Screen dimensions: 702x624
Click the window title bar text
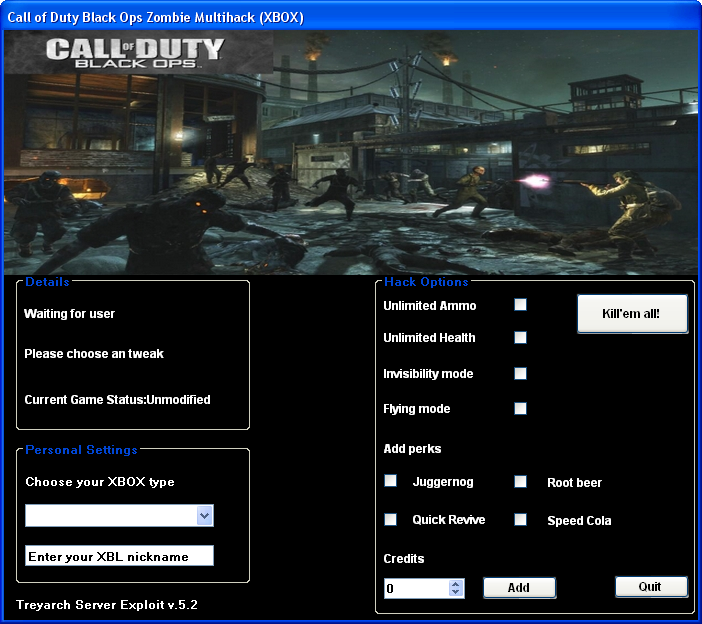tap(155, 17)
